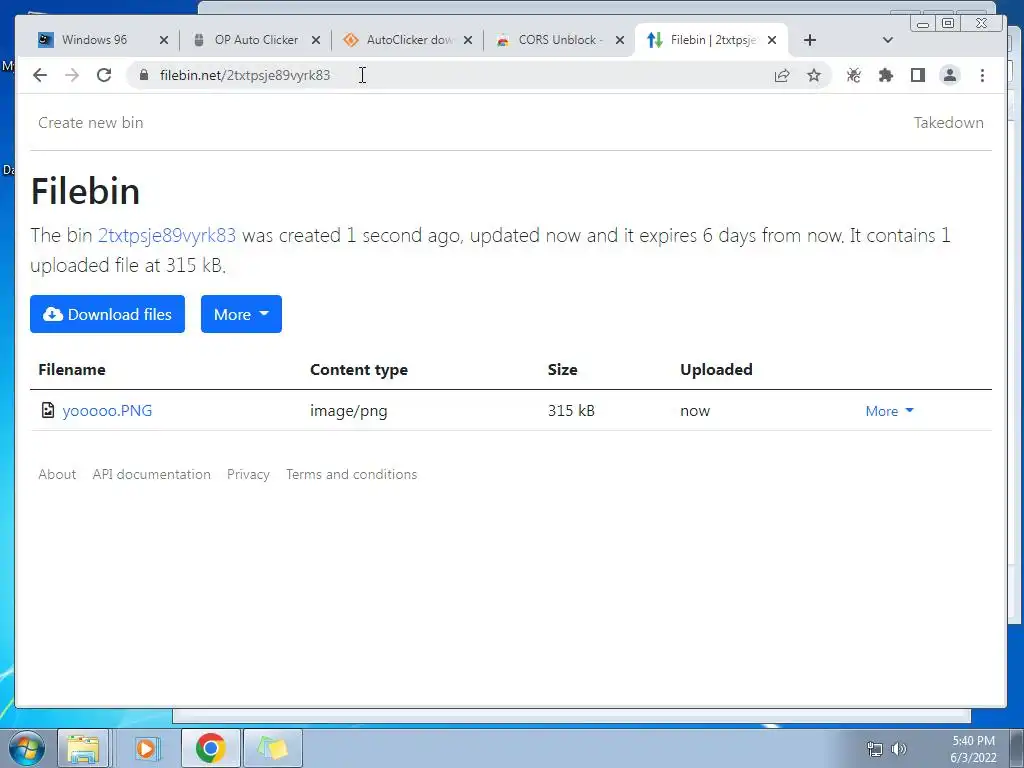Image resolution: width=1024 pixels, height=768 pixels.
Task: Open the Chrome profile avatar
Action: tap(950, 75)
